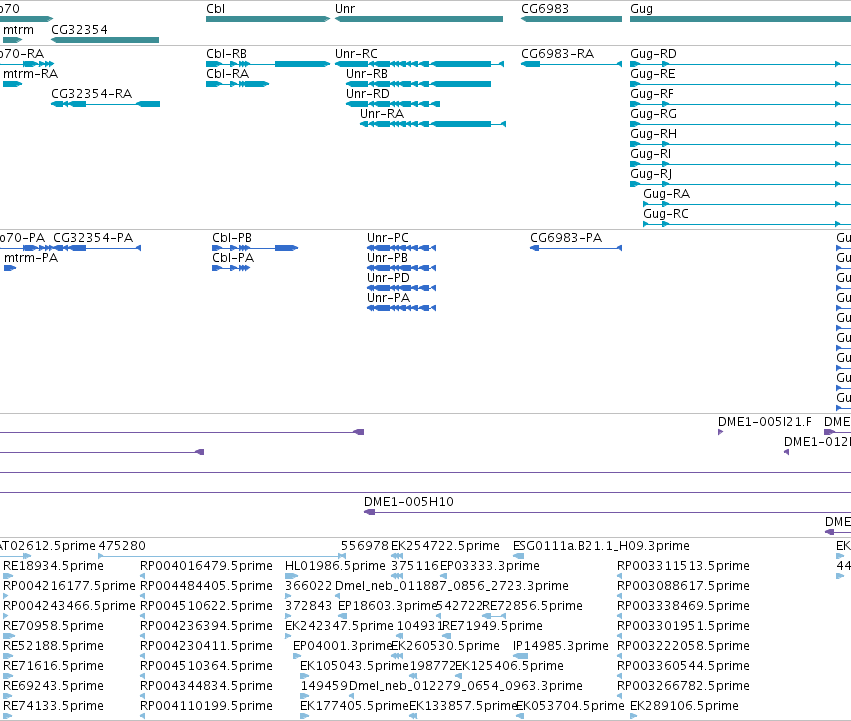This screenshot has height=721, width=851.
Task: Select the Cbl-PB protein feature
Action: [255, 248]
